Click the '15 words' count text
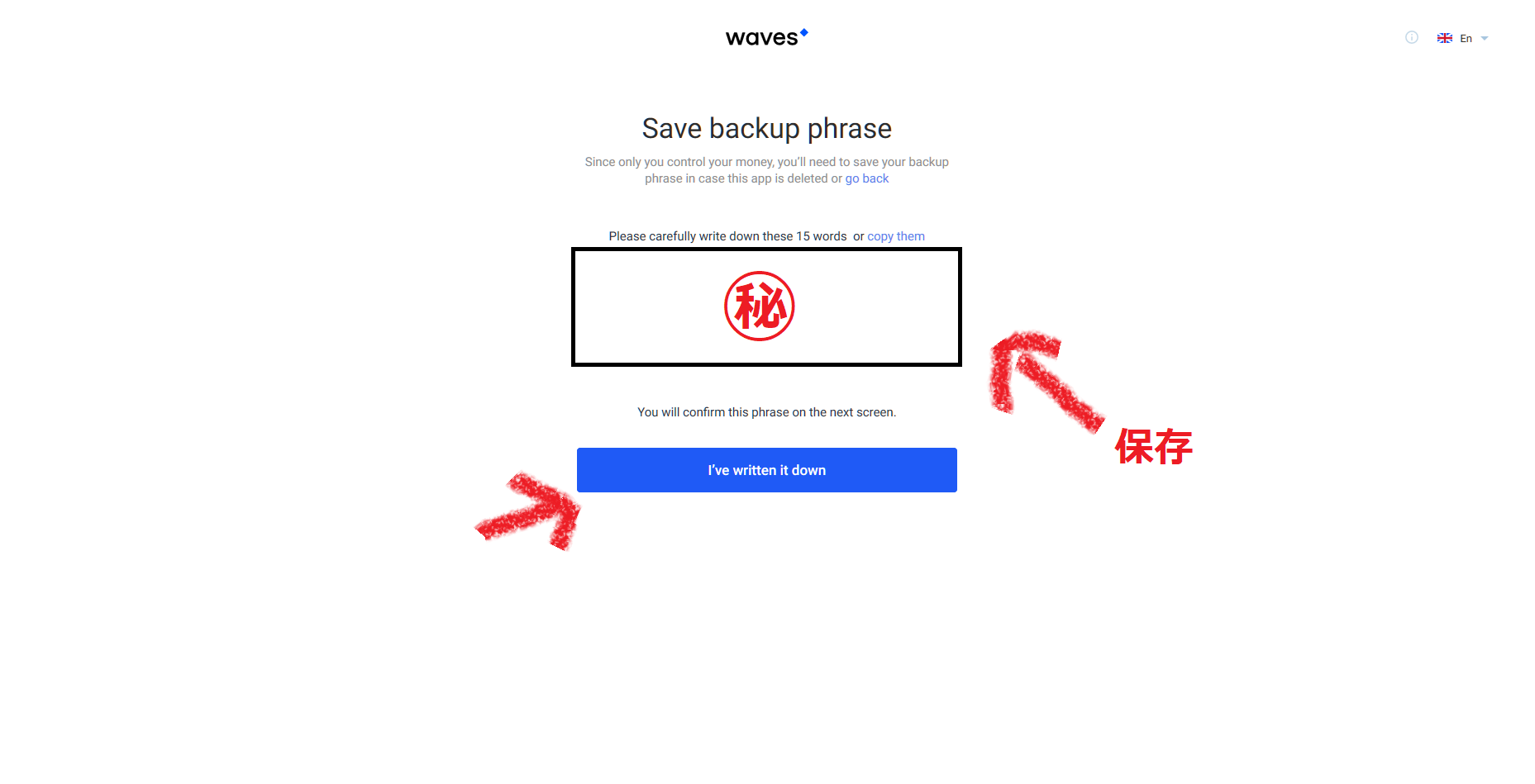The image size is (1535, 784). click(x=822, y=236)
